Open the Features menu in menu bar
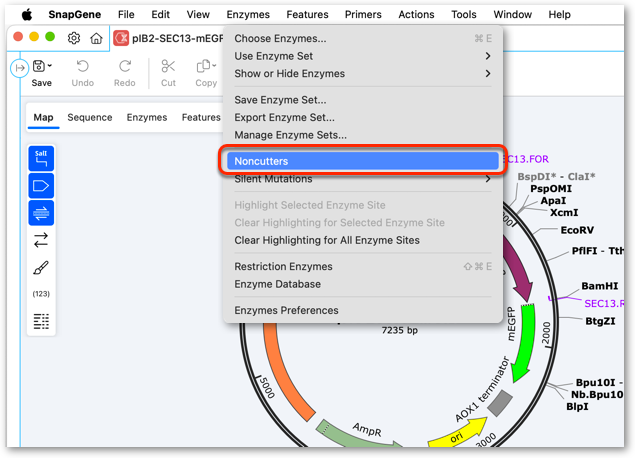This screenshot has height=458, width=635. pyautogui.click(x=307, y=15)
